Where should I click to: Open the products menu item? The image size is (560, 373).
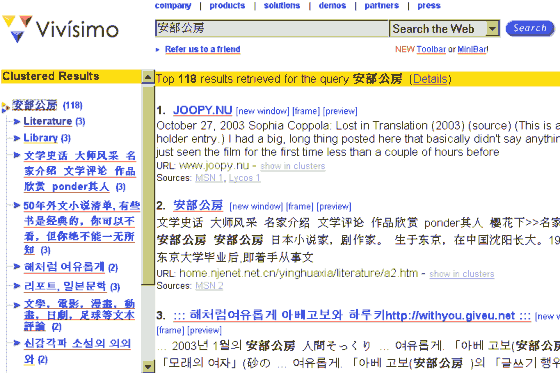coord(227,5)
